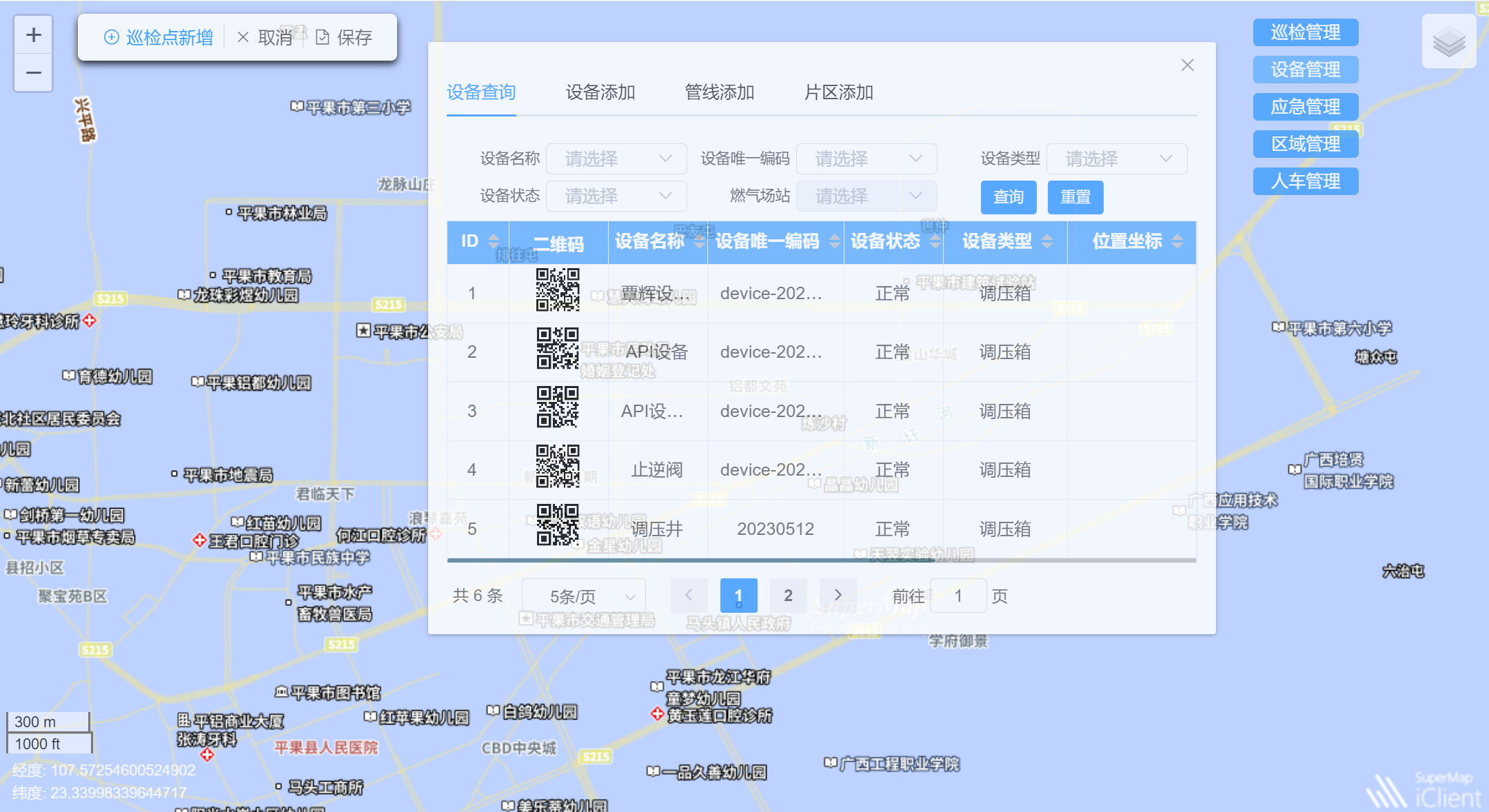
Task: Switch to 设备查询 tab
Action: (x=481, y=92)
